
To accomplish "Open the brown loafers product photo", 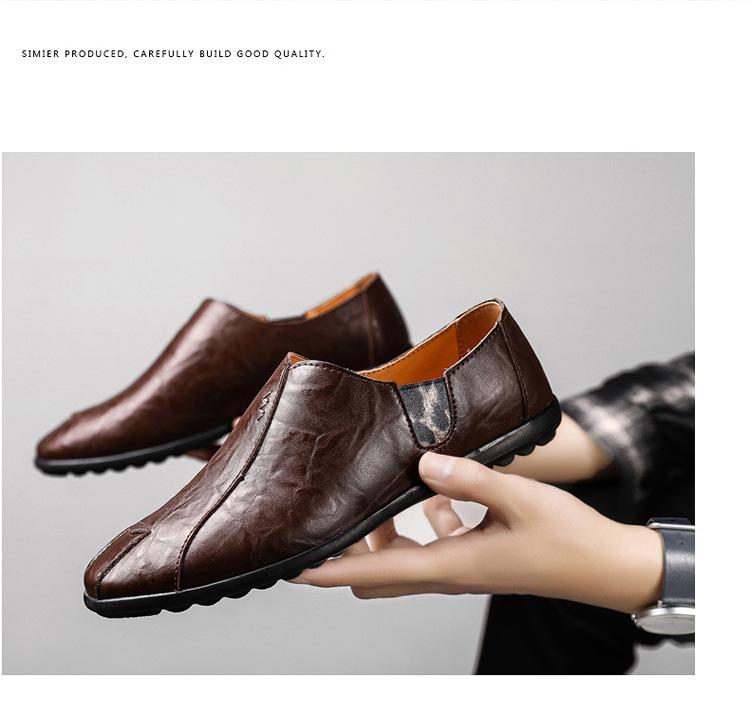I will tap(348, 413).
